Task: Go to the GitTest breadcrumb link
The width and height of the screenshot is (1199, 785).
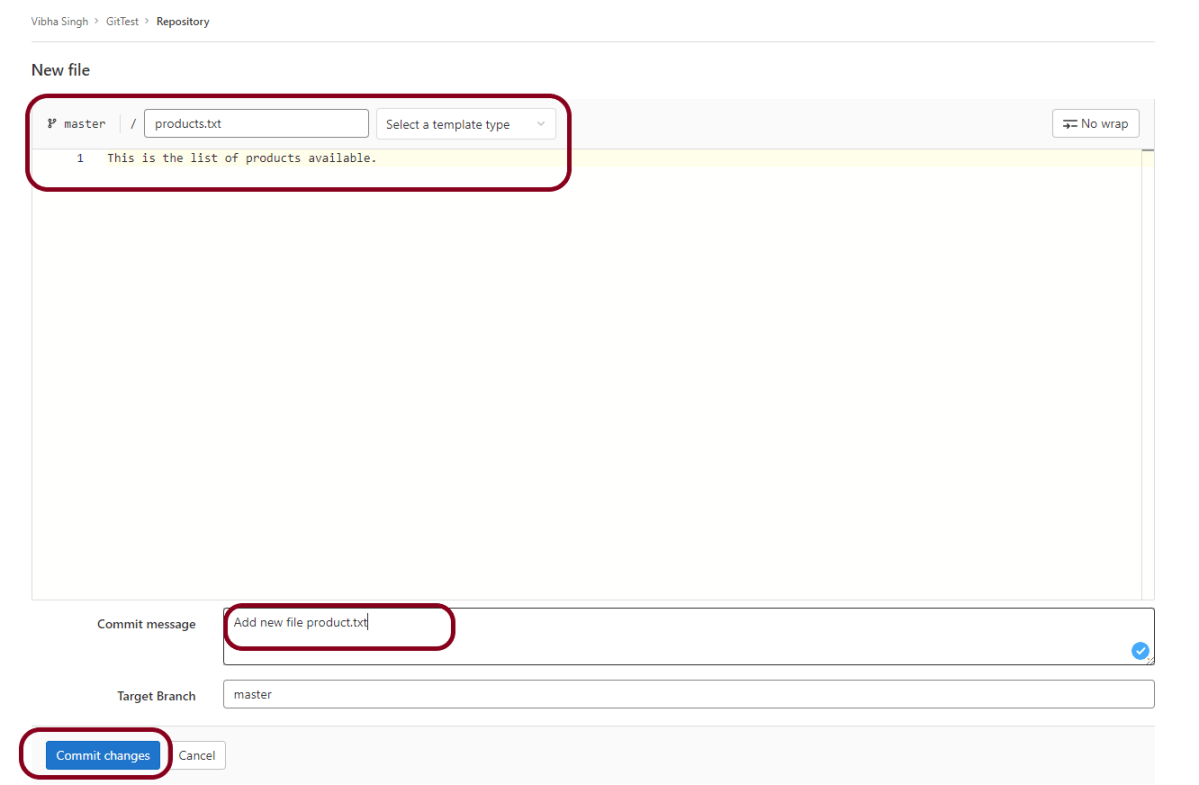Action: pyautogui.click(x=122, y=21)
